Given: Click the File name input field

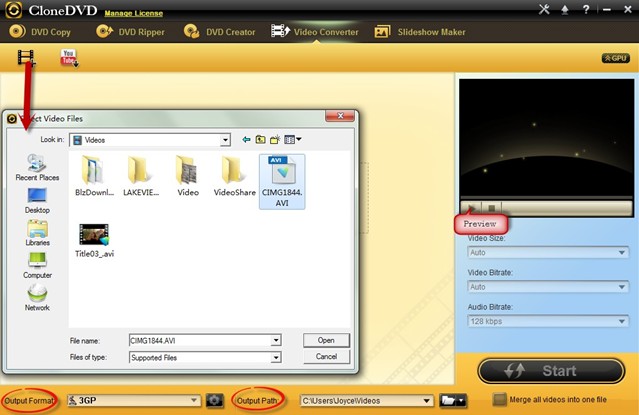Looking at the screenshot, I should 200,340.
